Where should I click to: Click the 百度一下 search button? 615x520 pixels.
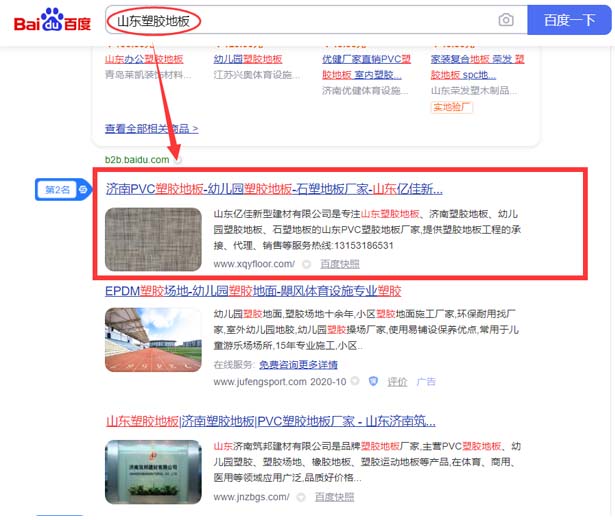pyautogui.click(x=568, y=20)
